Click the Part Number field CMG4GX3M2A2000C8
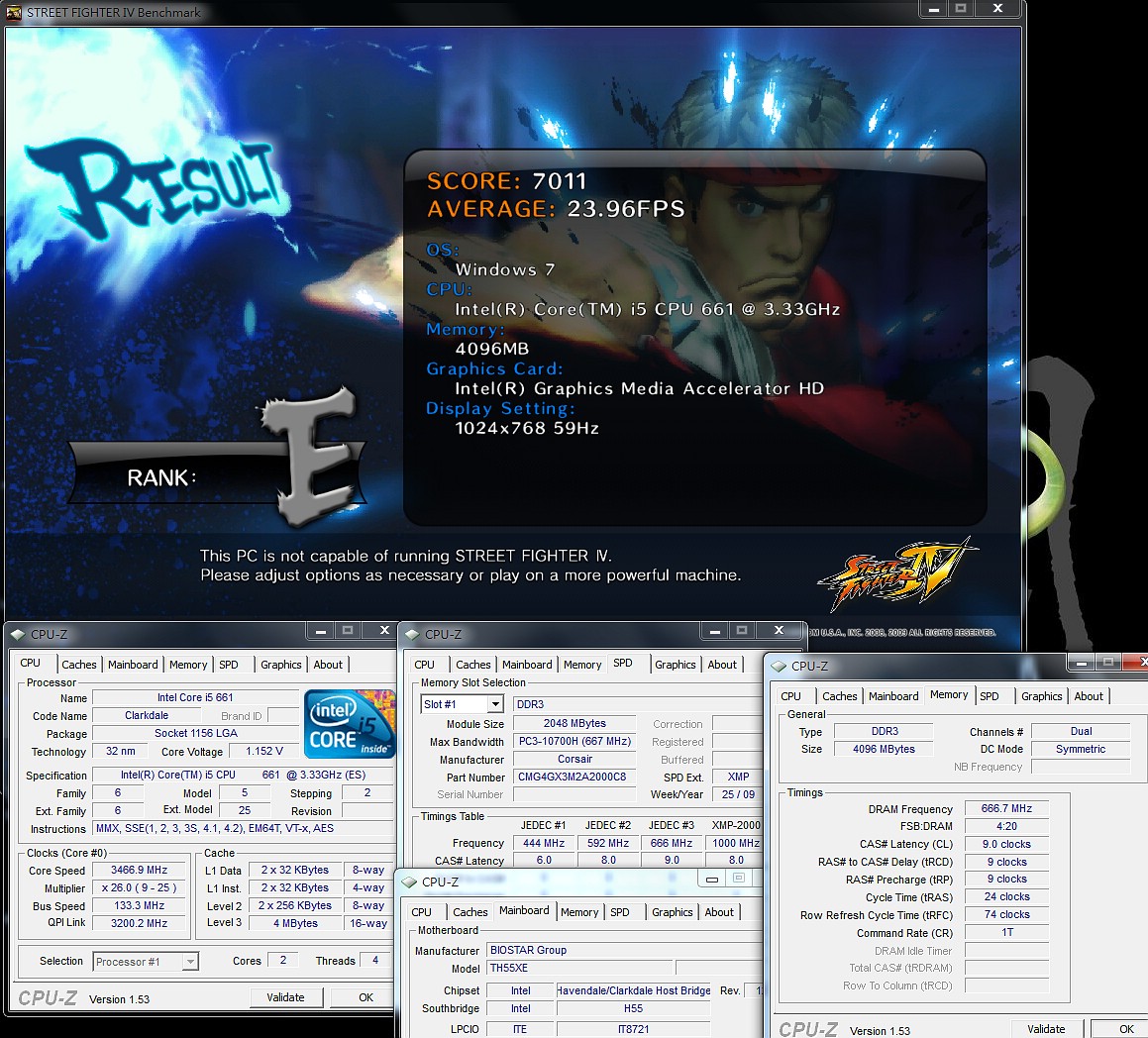The height and width of the screenshot is (1038, 1148). [x=573, y=777]
